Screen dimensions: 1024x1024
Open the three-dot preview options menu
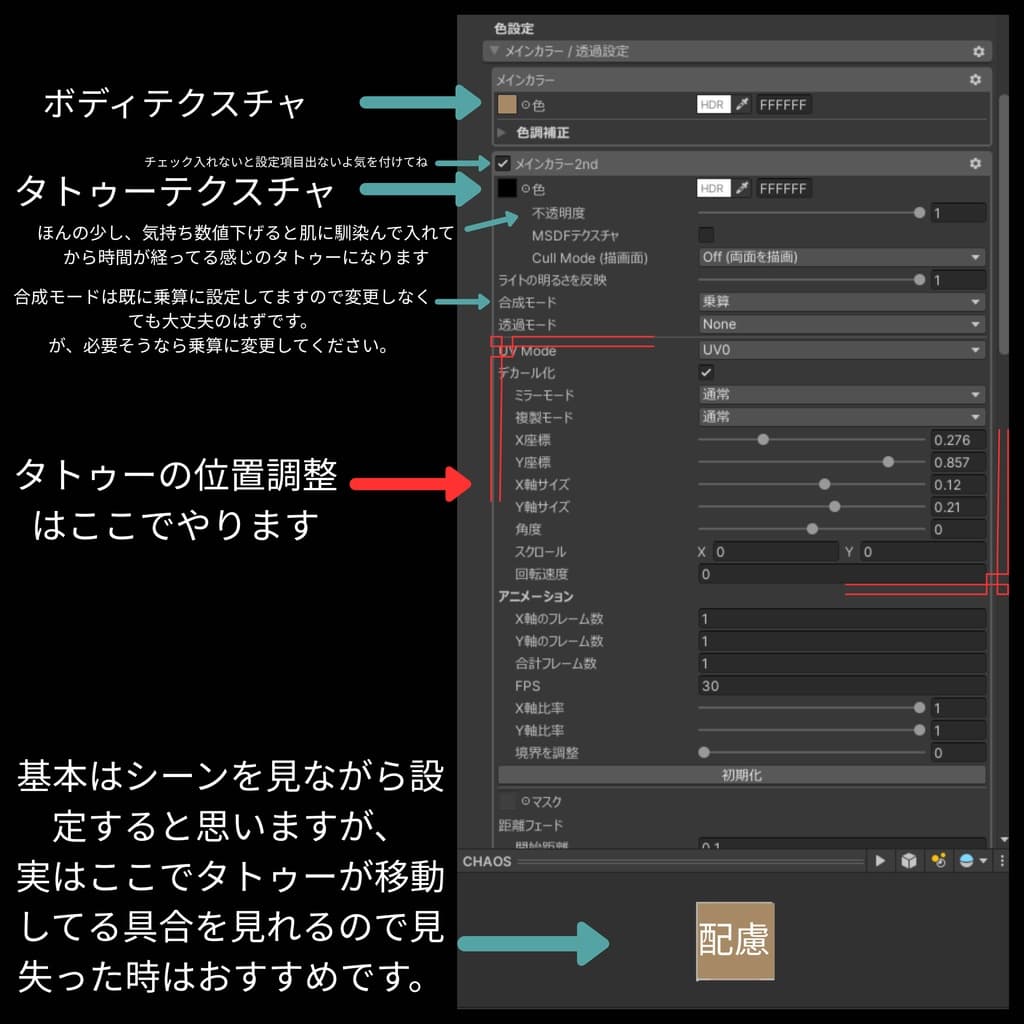[x=1002, y=861]
